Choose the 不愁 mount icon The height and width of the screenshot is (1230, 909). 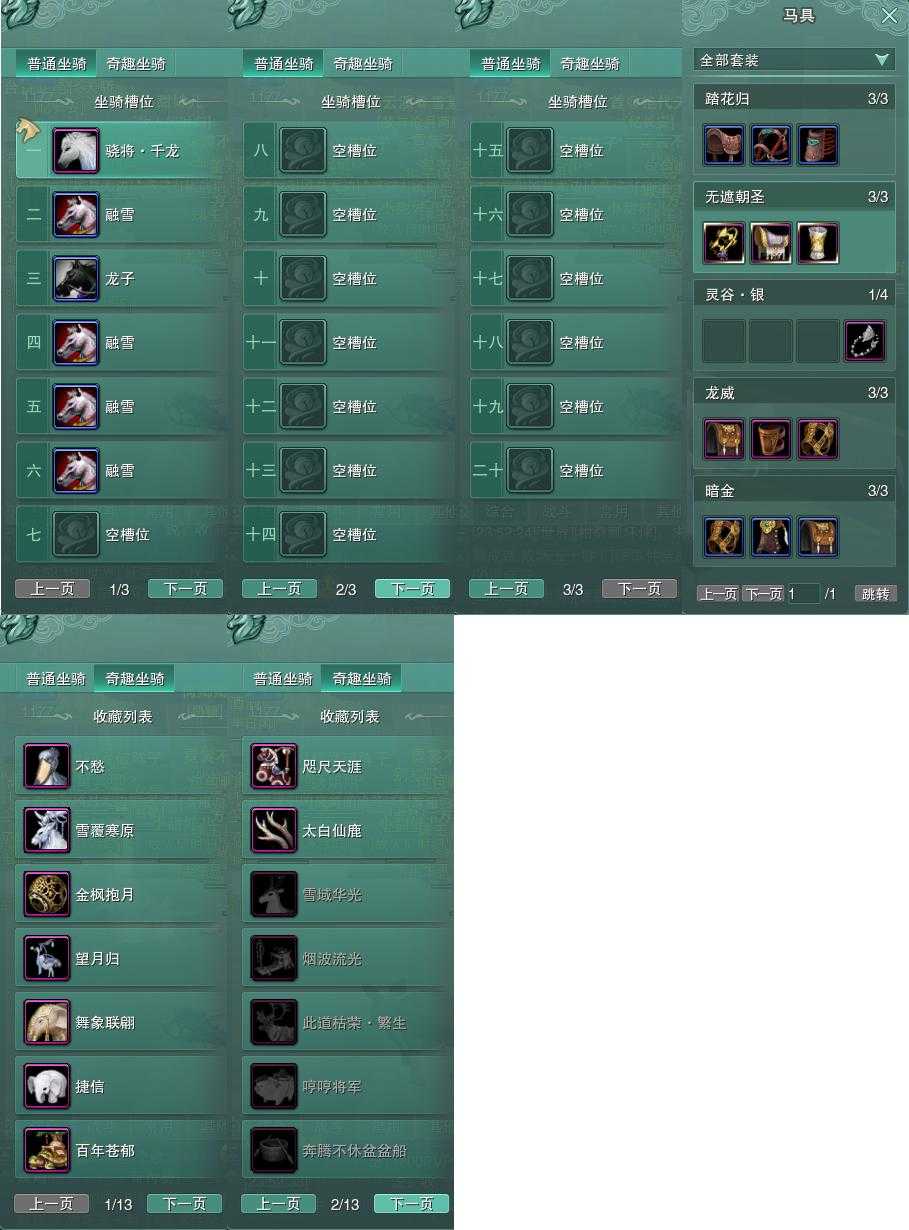pos(47,767)
